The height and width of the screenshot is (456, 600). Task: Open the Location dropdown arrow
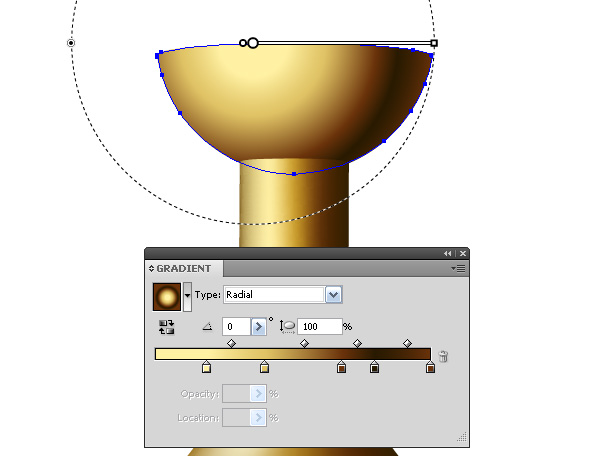(x=259, y=418)
